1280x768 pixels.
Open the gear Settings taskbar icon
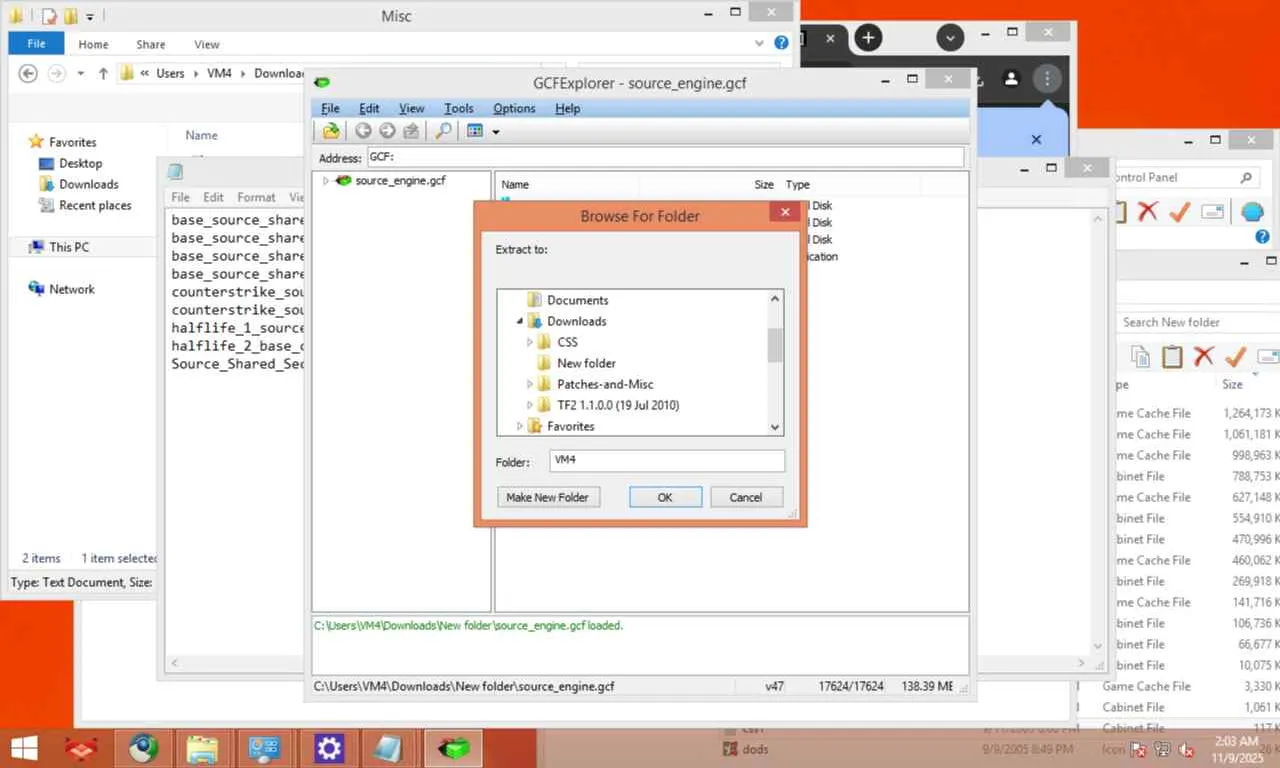[328, 748]
